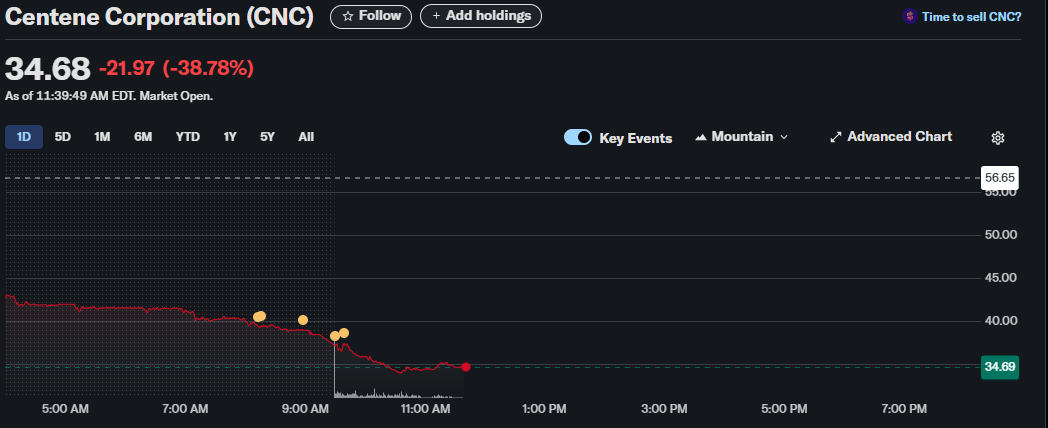The image size is (1048, 428).
Task: Select the 1D time range tab
Action: tap(24, 137)
